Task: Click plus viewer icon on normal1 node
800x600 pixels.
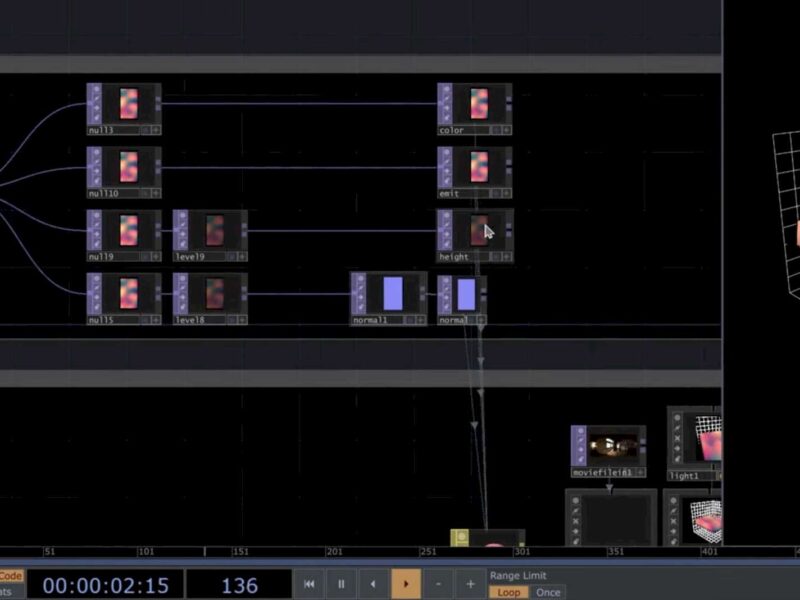Action: pyautogui.click(x=420, y=320)
